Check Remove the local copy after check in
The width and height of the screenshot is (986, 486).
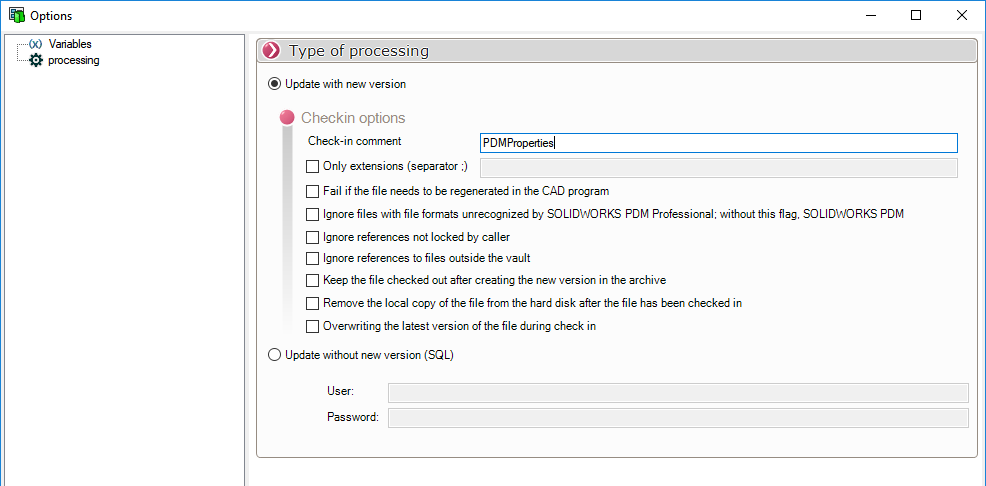[x=313, y=303]
